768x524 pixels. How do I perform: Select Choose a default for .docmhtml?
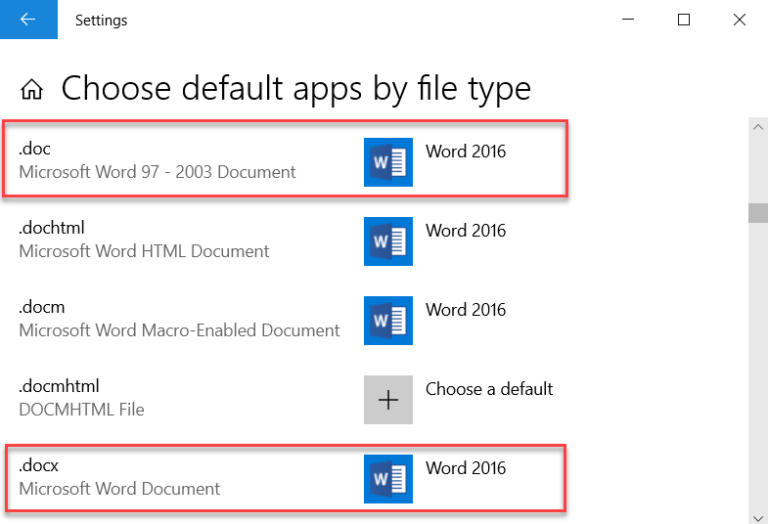coord(489,389)
